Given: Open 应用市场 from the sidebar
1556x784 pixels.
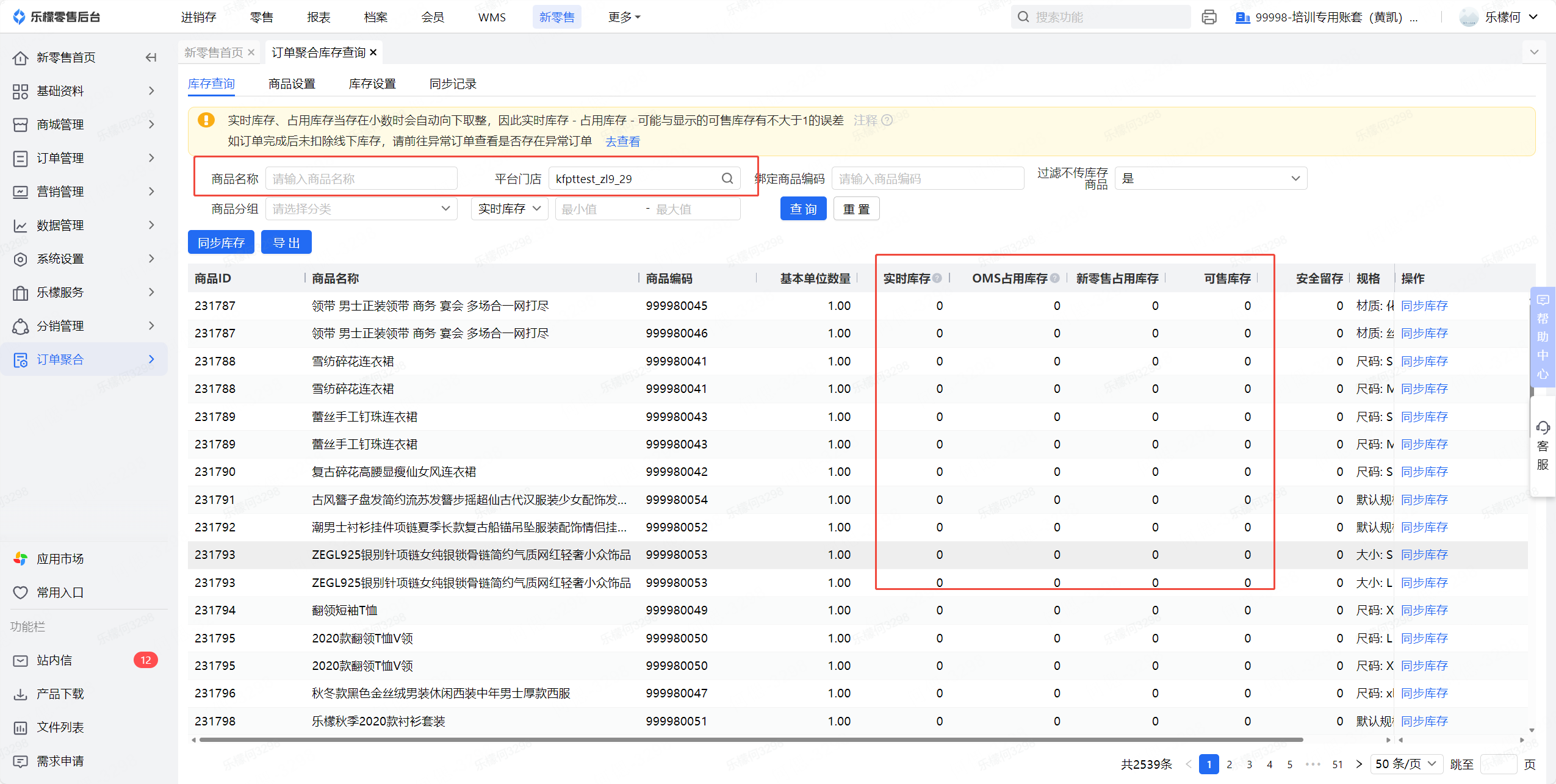Looking at the screenshot, I should [x=60, y=558].
